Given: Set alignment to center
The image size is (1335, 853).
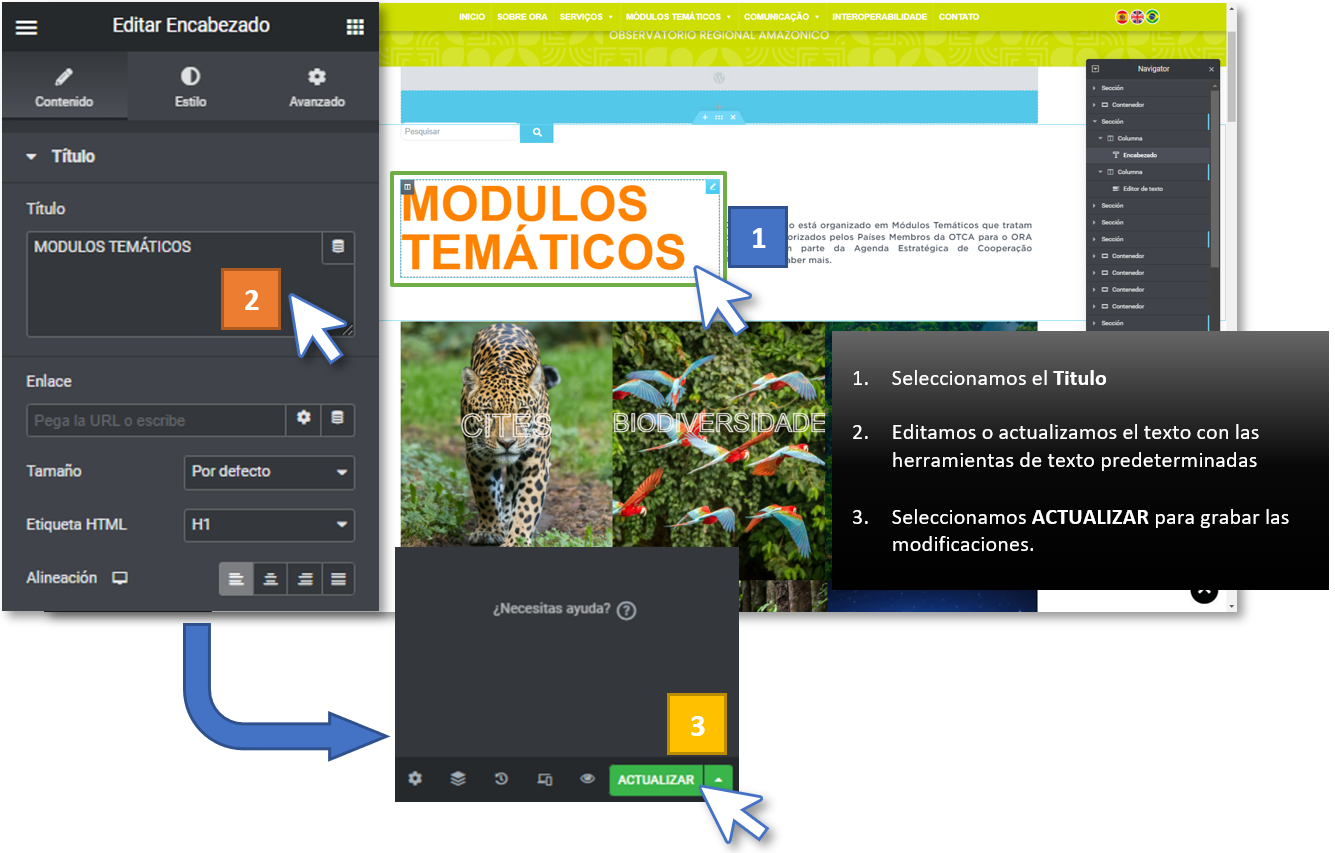Looking at the screenshot, I should (270, 578).
